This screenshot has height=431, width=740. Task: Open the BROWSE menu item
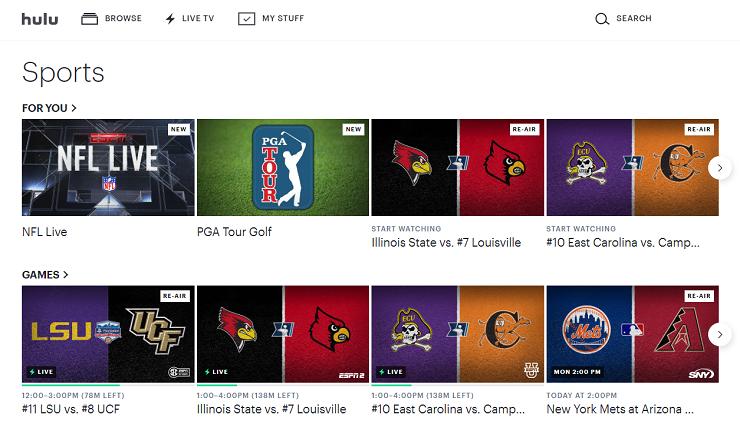[x=123, y=18]
